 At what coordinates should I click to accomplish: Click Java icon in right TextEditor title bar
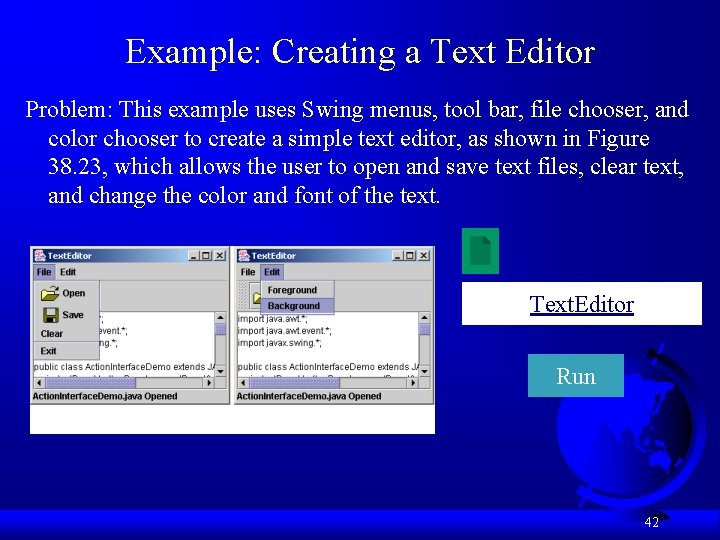coord(244,255)
